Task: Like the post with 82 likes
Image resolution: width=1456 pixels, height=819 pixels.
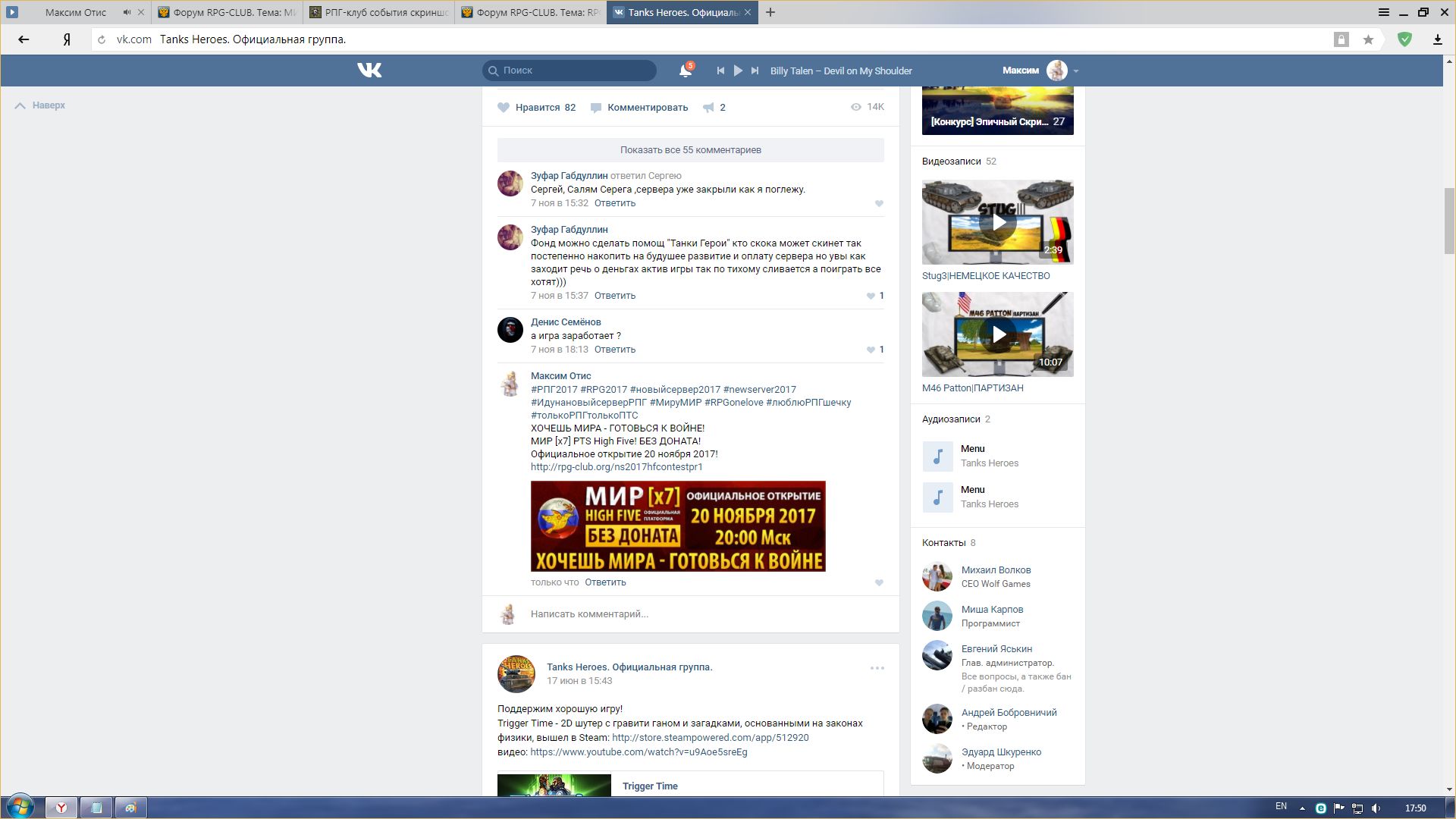Action: click(504, 108)
